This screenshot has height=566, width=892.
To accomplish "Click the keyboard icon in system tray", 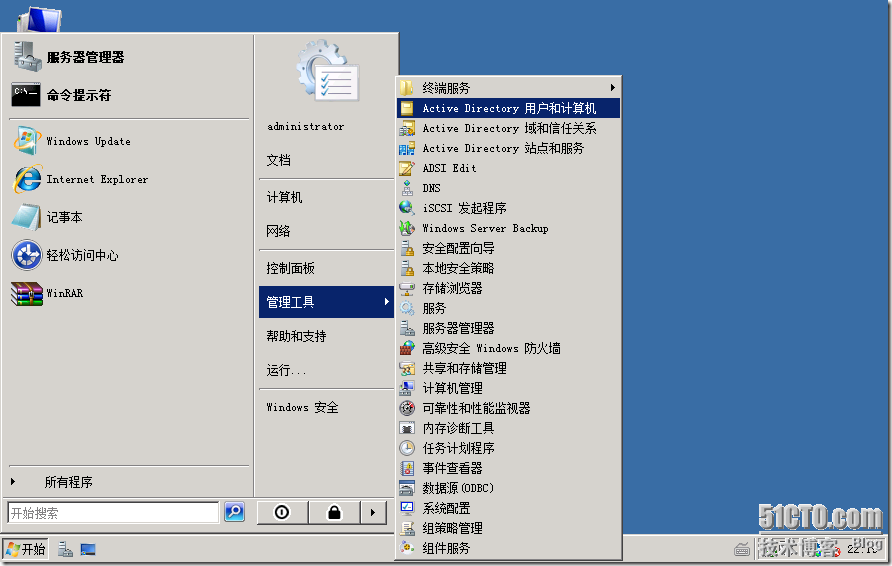I will [x=742, y=550].
